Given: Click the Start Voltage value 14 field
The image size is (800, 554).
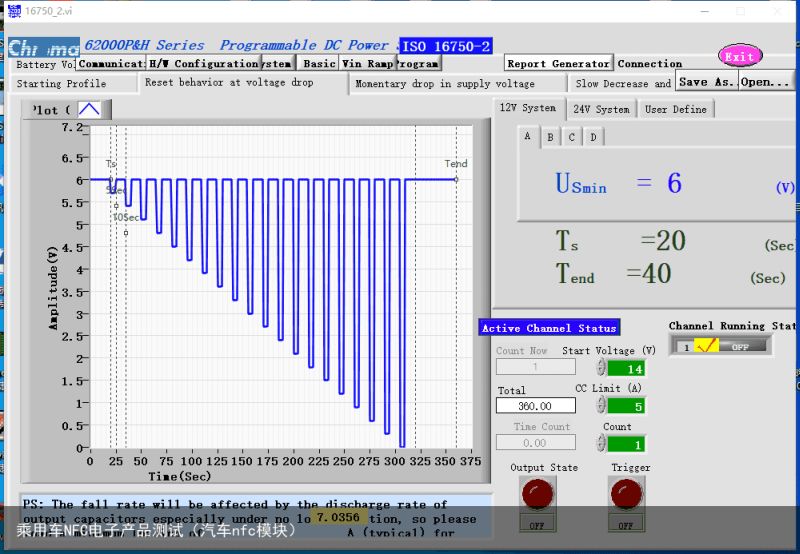Looking at the screenshot, I should click(x=626, y=368).
